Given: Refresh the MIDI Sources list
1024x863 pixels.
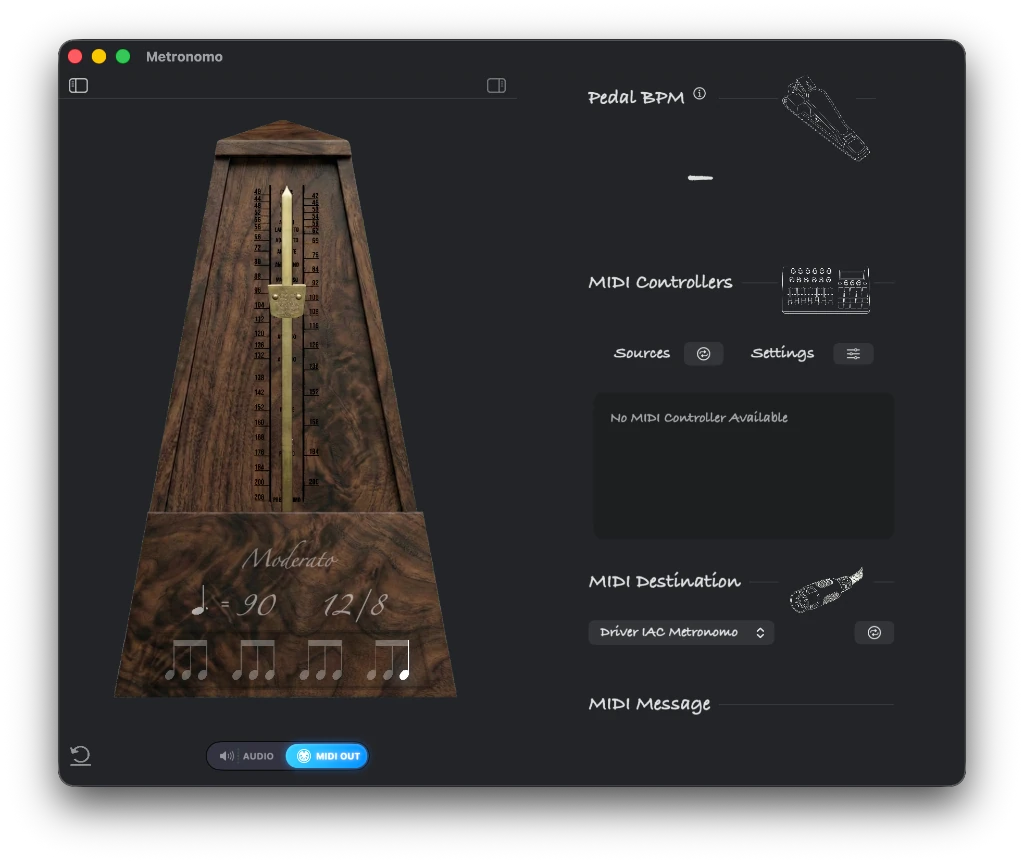Looking at the screenshot, I should 703,353.
